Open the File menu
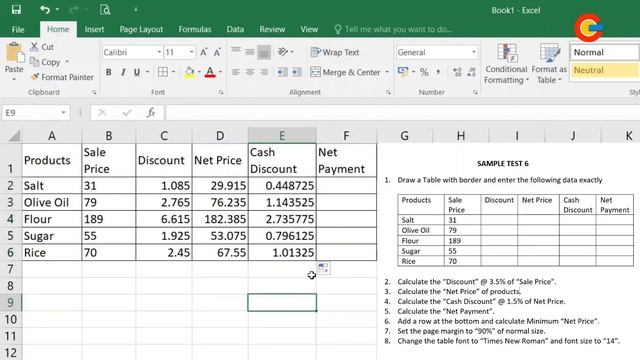This screenshot has height=360, width=640. click(18, 29)
